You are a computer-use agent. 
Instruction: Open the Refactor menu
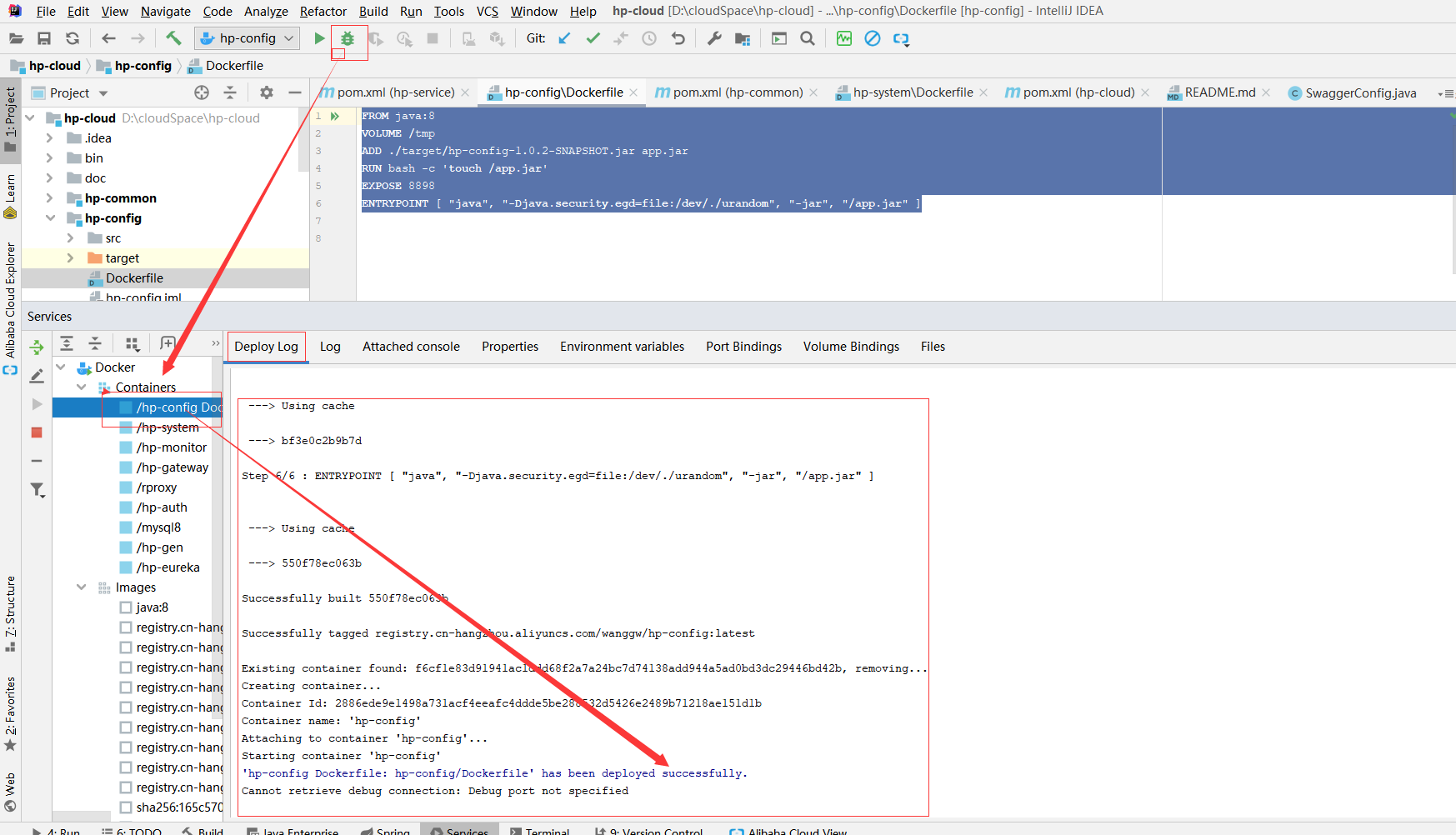point(323,11)
